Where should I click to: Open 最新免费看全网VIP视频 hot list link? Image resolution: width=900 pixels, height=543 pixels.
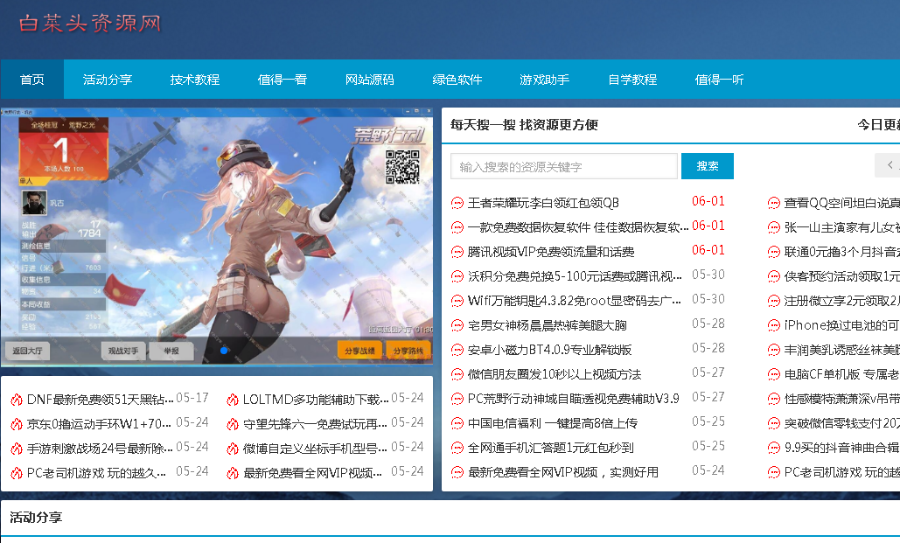(x=312, y=473)
